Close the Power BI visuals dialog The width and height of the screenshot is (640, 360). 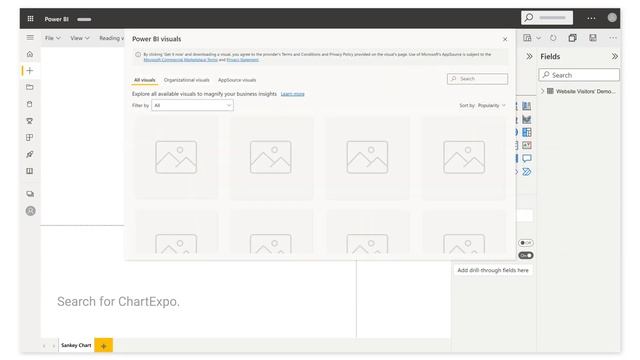(505, 39)
